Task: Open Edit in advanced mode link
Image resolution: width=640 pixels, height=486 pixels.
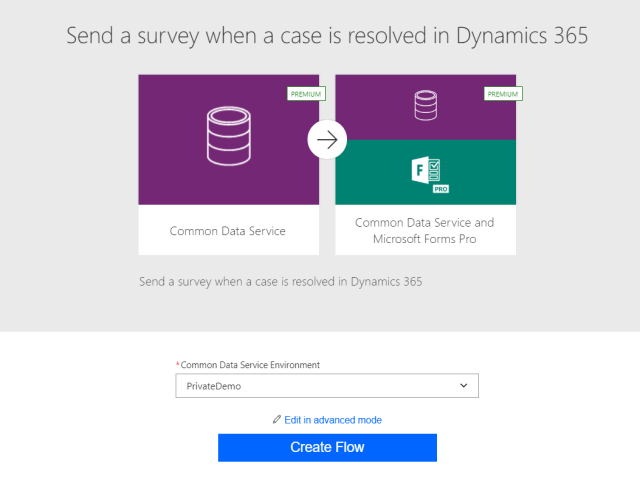Action: tap(333, 420)
